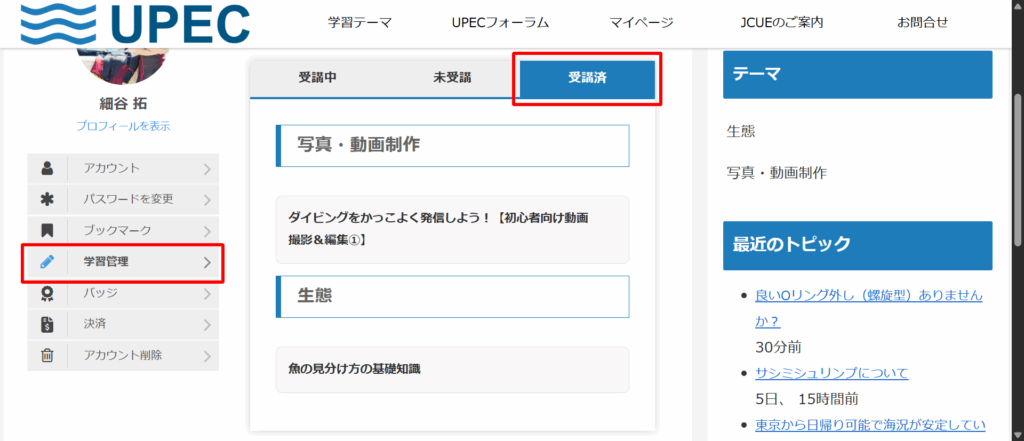Select the 受講済 tab
The height and width of the screenshot is (441, 1024).
click(x=587, y=78)
